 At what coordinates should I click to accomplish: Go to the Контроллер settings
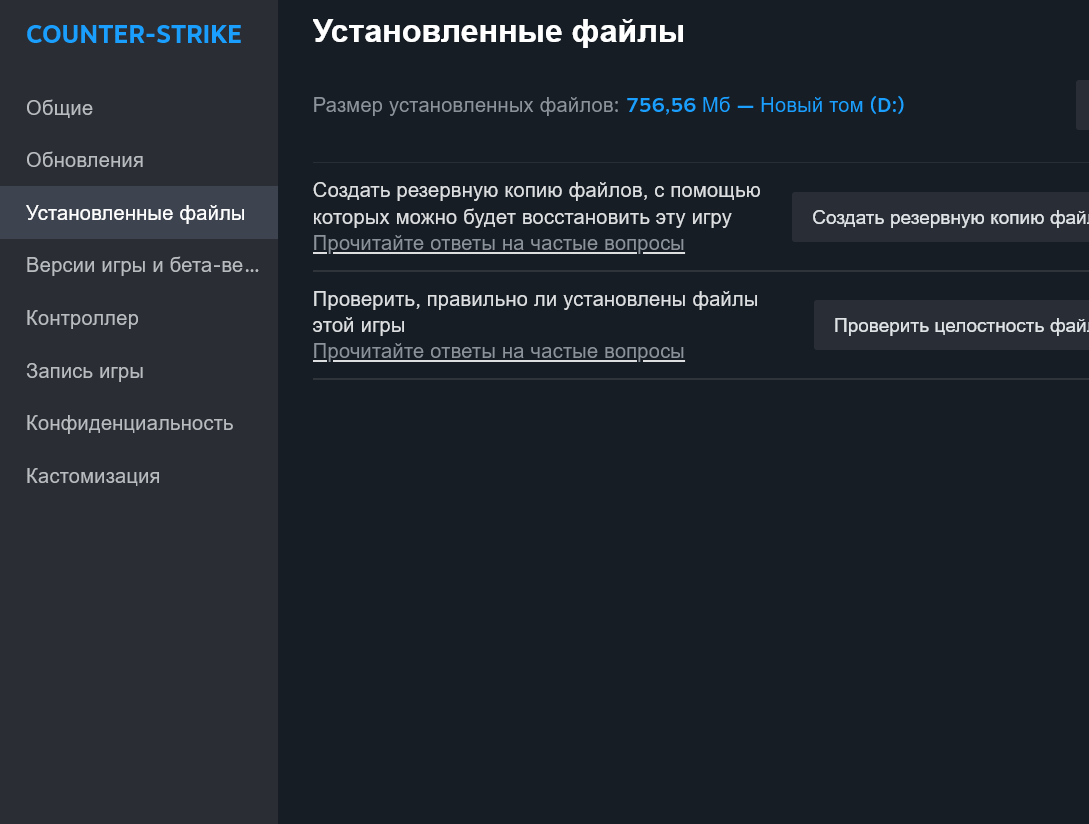(82, 318)
